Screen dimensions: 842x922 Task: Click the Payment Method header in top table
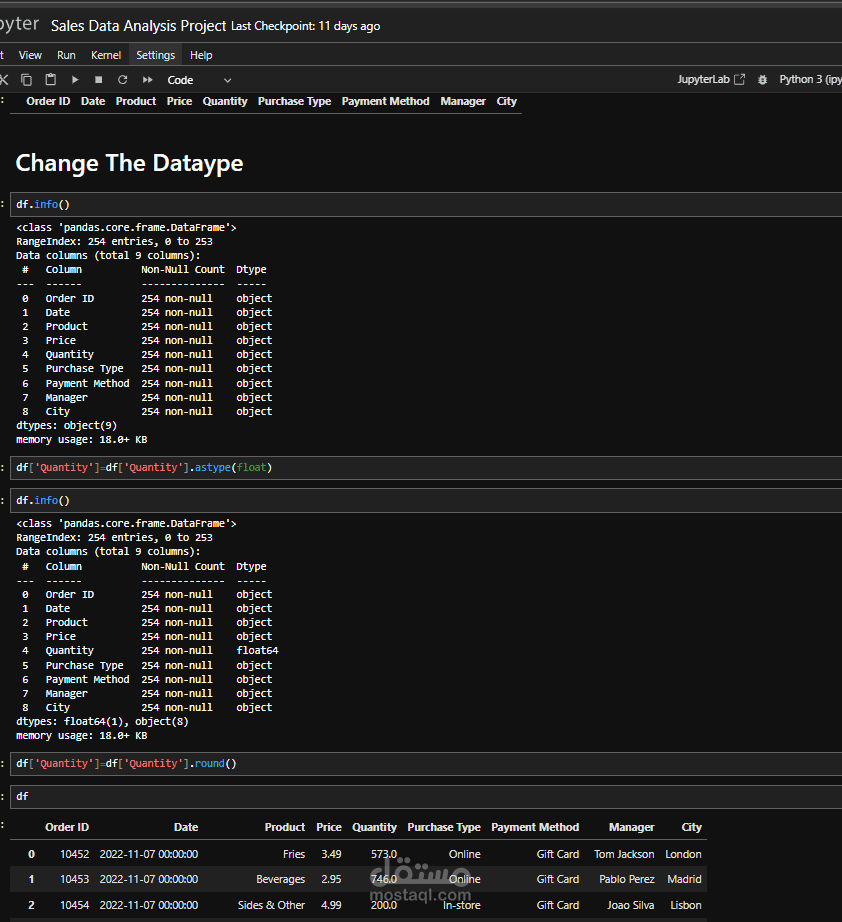[386, 101]
